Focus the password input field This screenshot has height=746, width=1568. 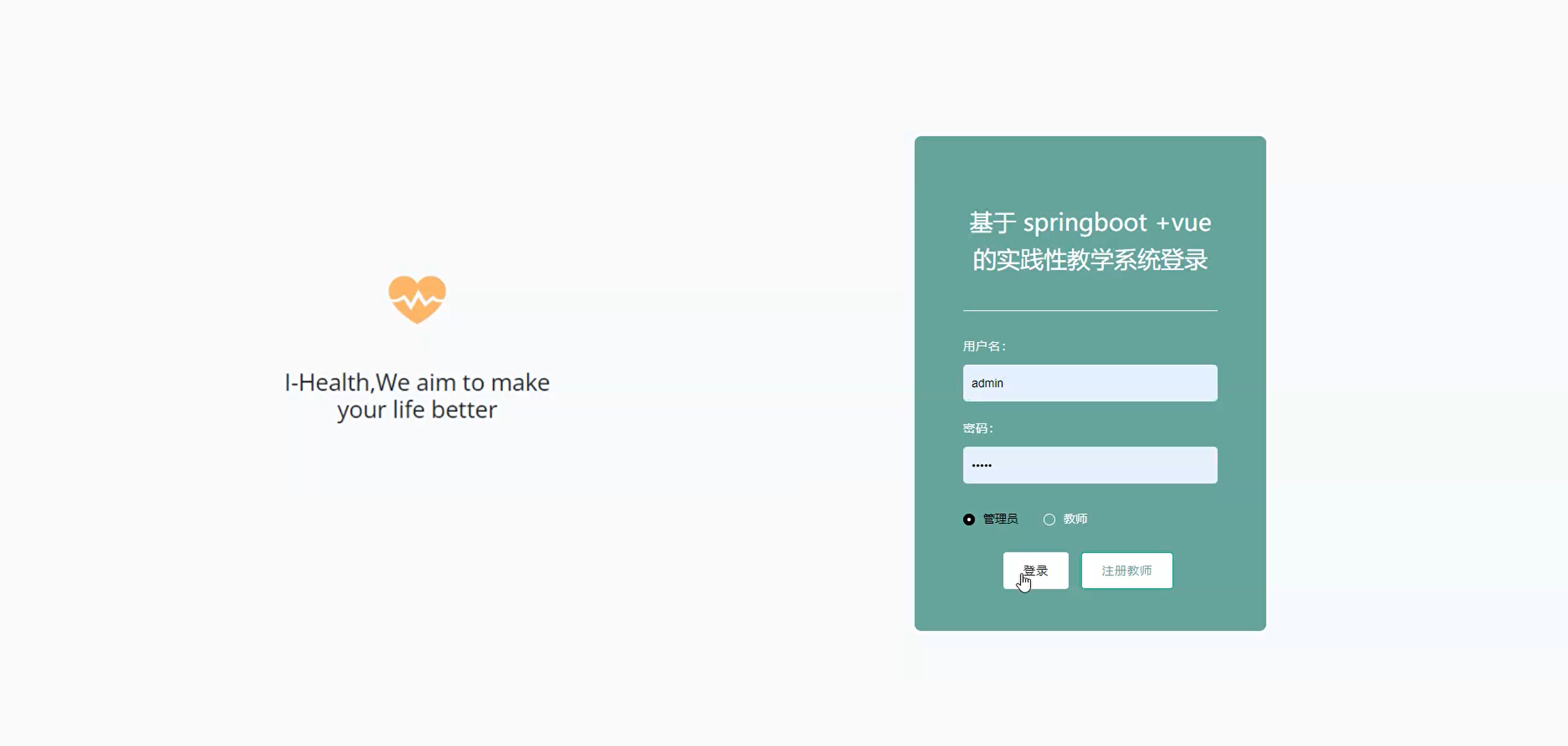point(1090,465)
